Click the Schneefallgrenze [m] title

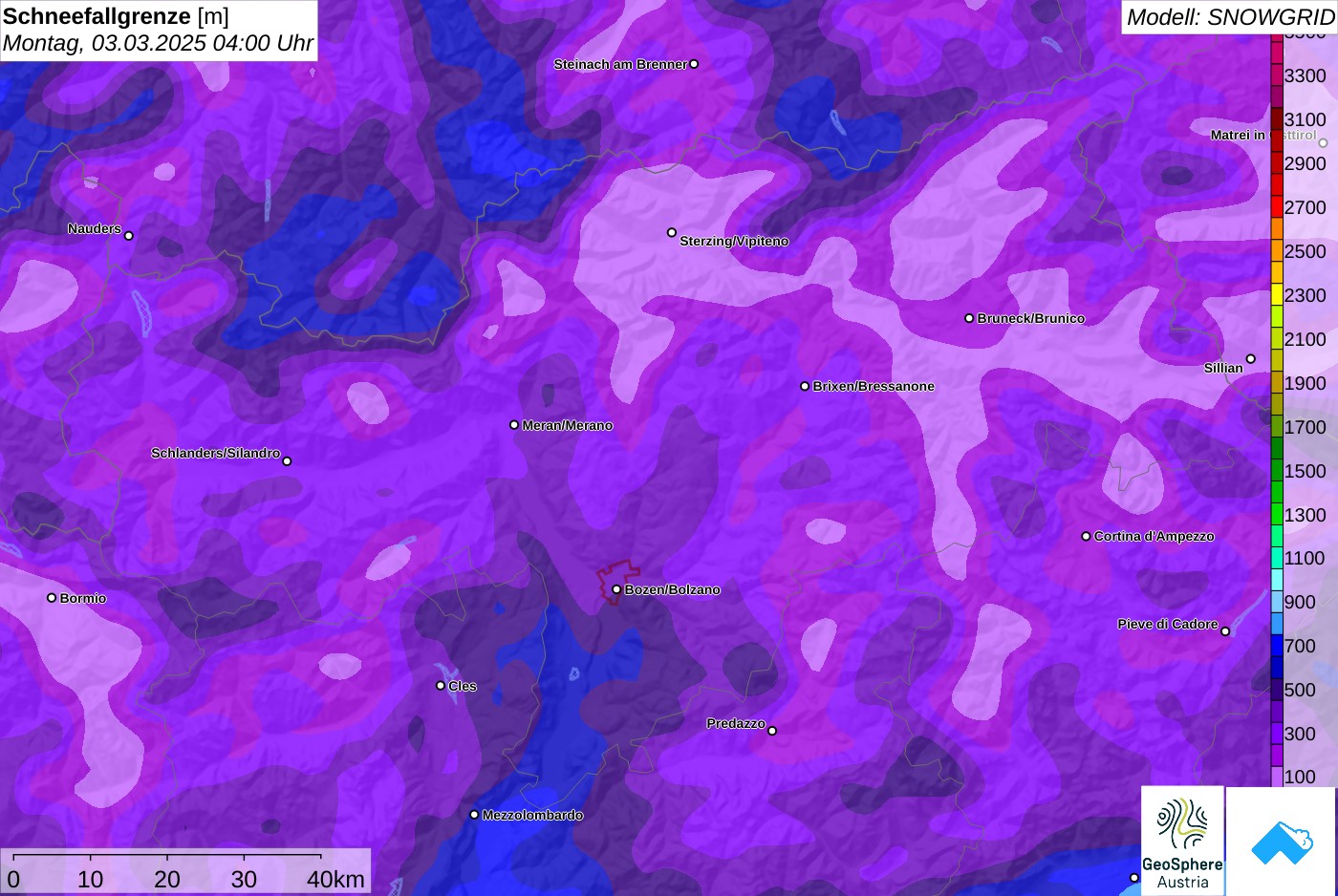tap(116, 16)
